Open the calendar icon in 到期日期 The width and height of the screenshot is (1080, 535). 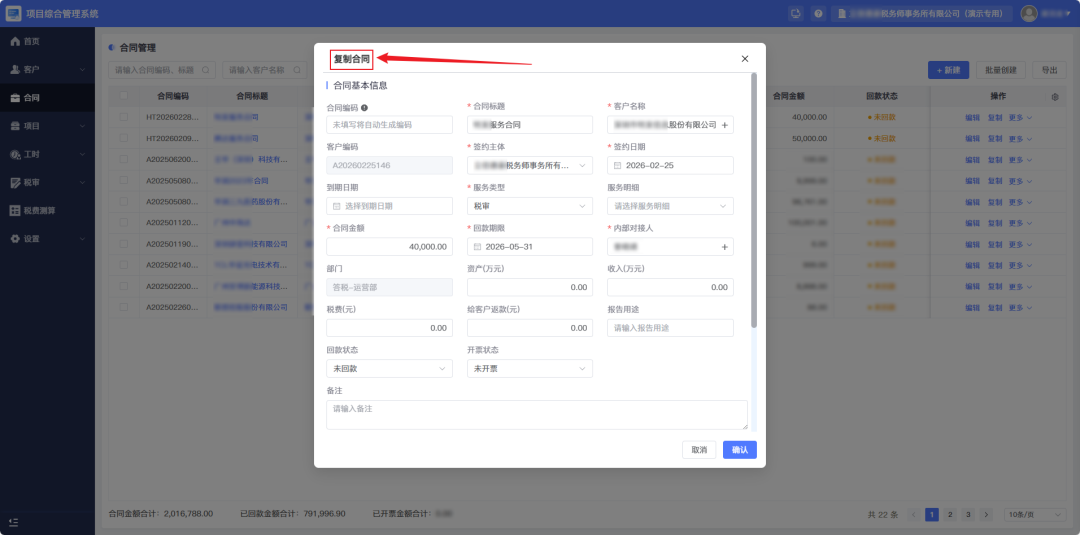337,206
